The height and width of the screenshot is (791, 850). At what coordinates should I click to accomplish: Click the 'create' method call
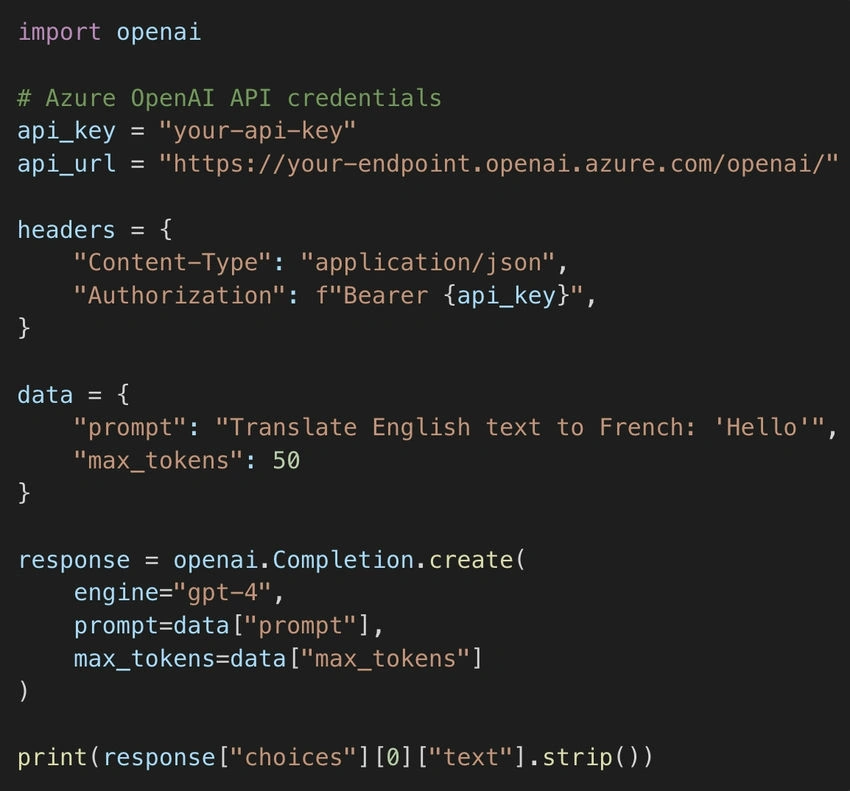[471, 560]
